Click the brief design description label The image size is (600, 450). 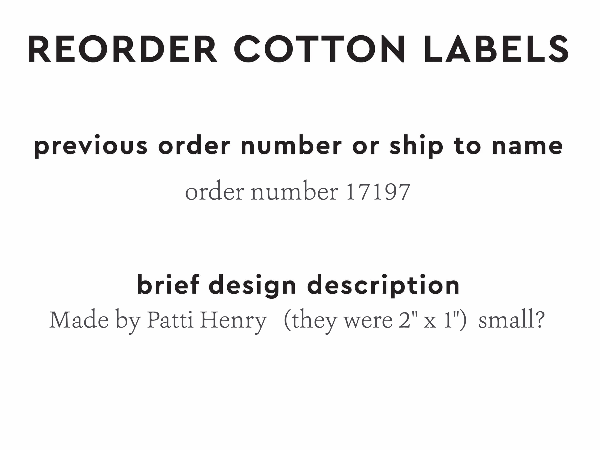[298, 285]
